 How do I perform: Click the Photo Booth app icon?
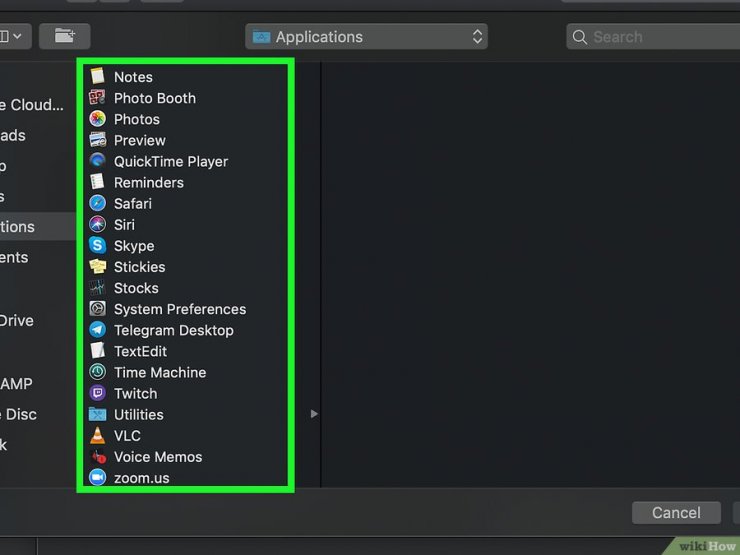[97, 98]
